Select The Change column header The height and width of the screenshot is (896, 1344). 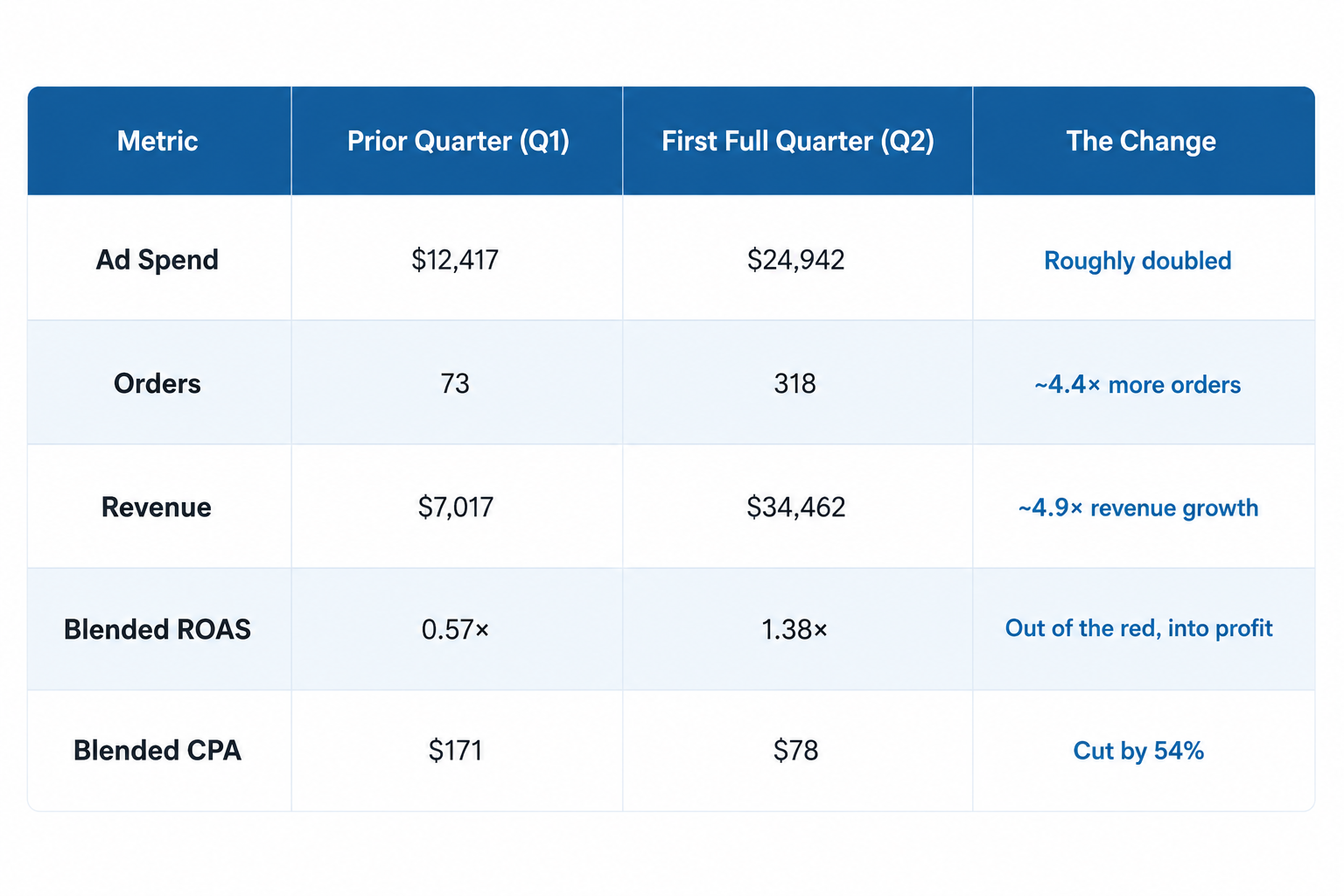coord(1141,141)
